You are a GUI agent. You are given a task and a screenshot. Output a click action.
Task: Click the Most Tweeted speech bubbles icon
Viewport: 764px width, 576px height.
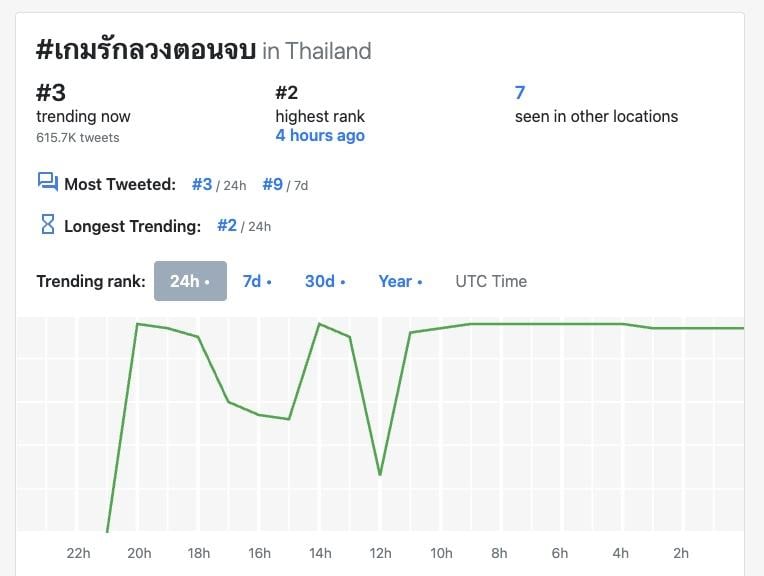click(47, 182)
